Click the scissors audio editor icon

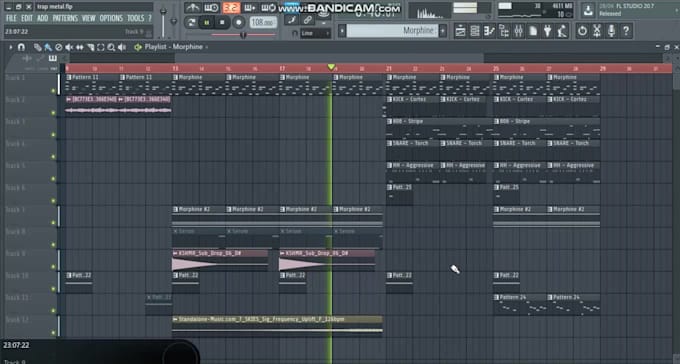pos(597,31)
